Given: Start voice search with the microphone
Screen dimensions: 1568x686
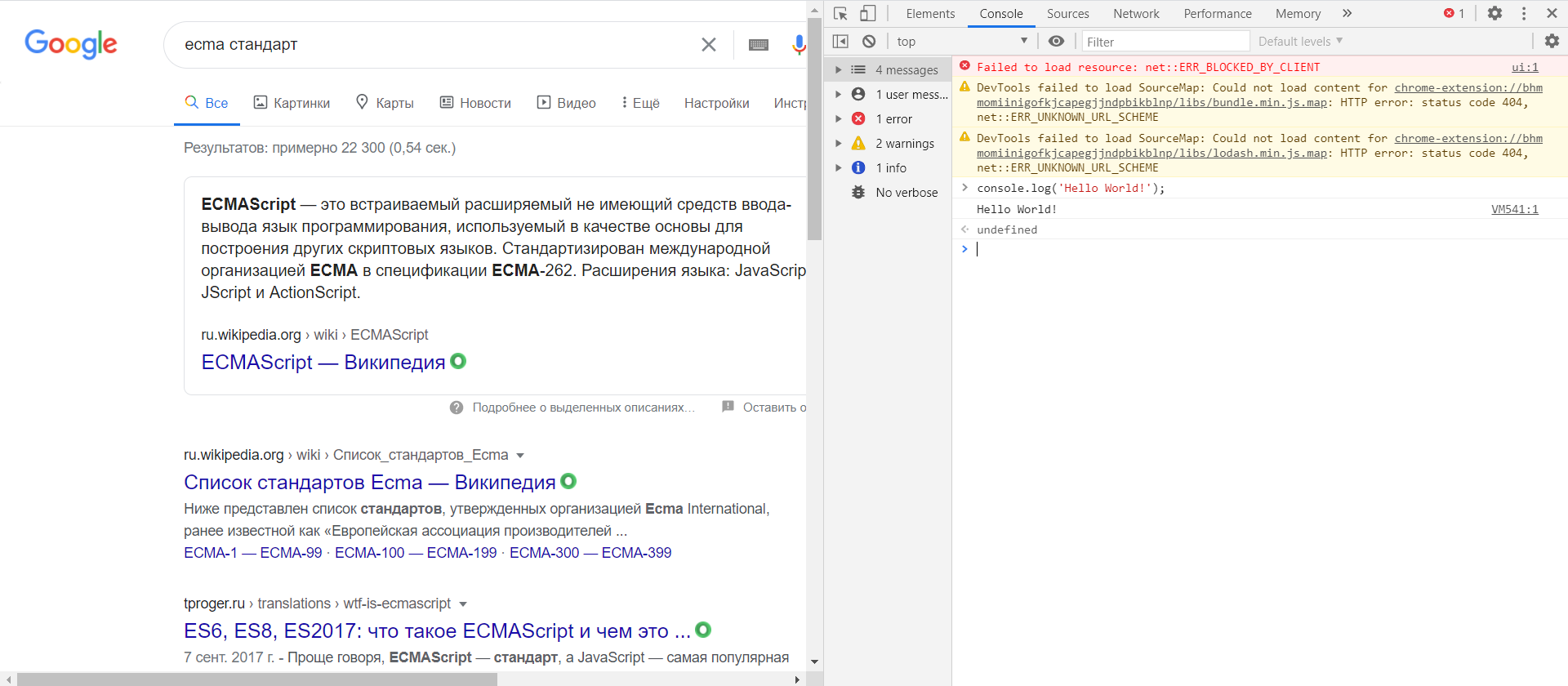Looking at the screenshot, I should coord(799,45).
